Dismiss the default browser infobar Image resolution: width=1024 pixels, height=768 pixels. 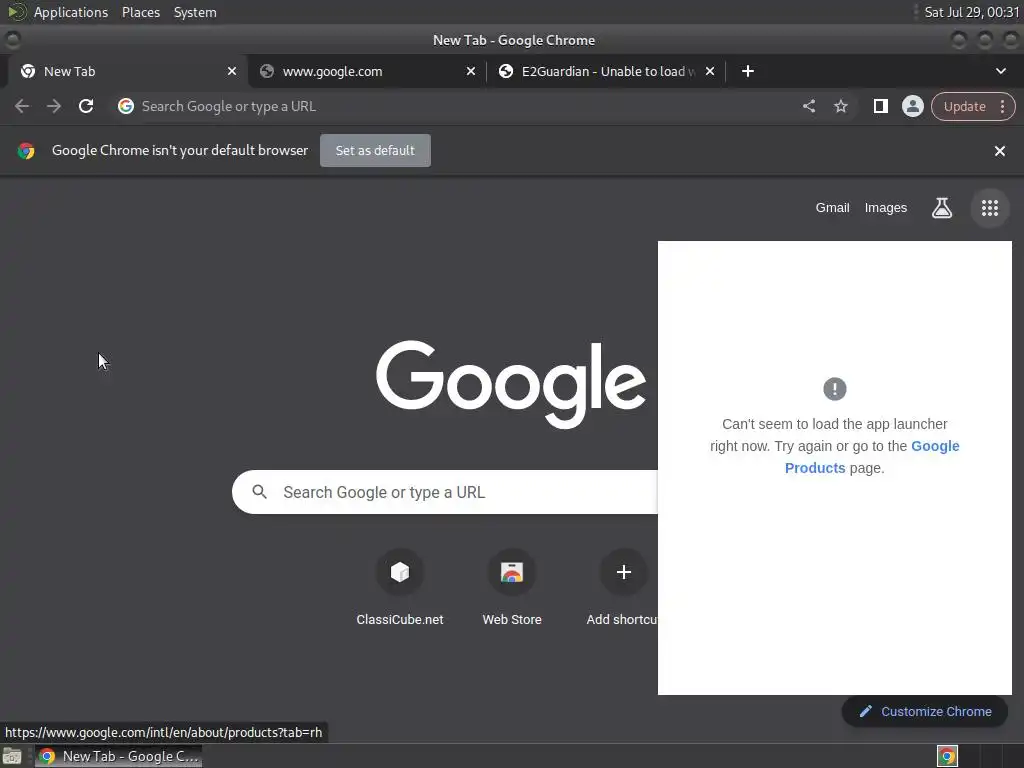(999, 151)
